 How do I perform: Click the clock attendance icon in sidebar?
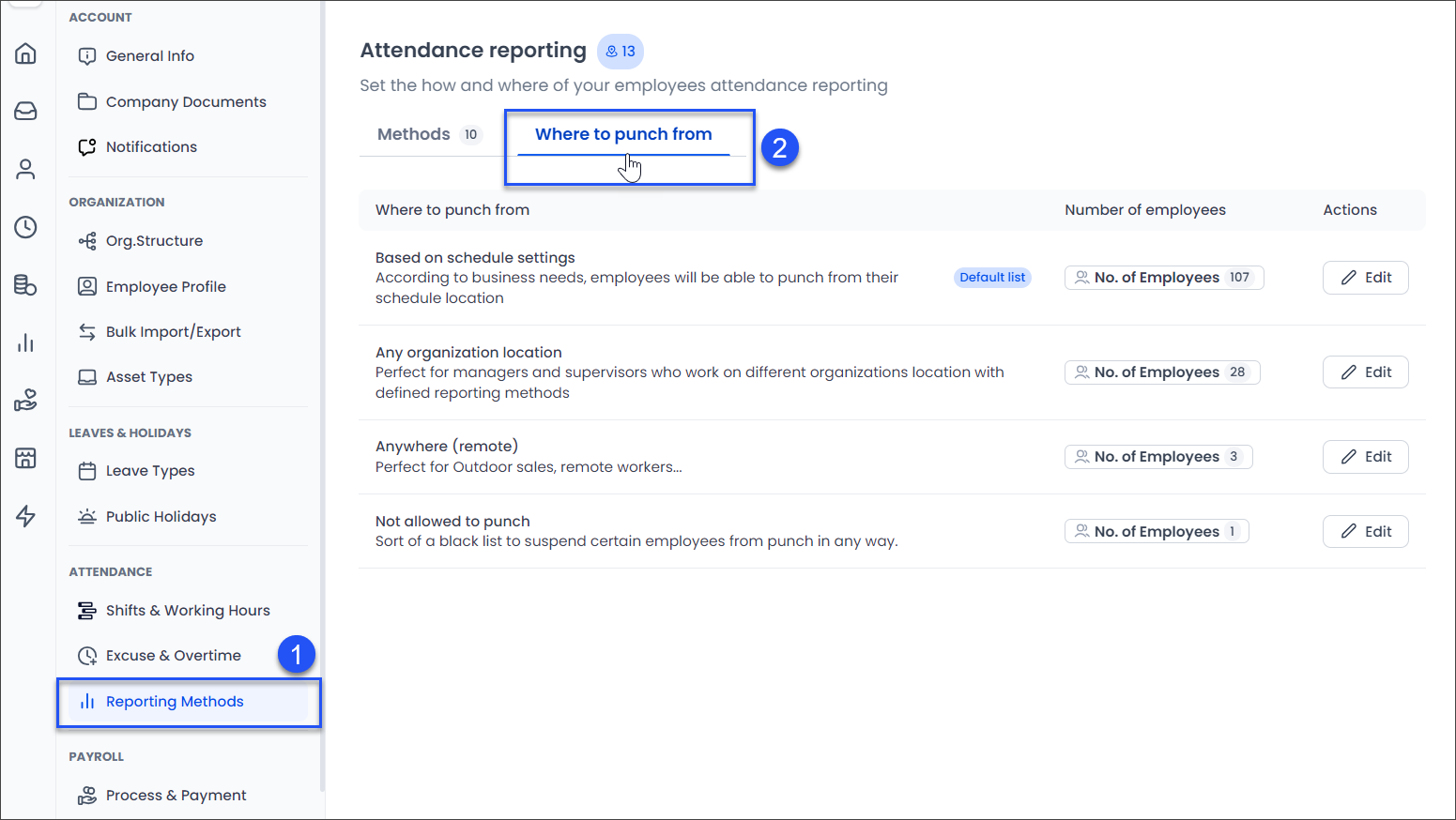click(x=26, y=227)
